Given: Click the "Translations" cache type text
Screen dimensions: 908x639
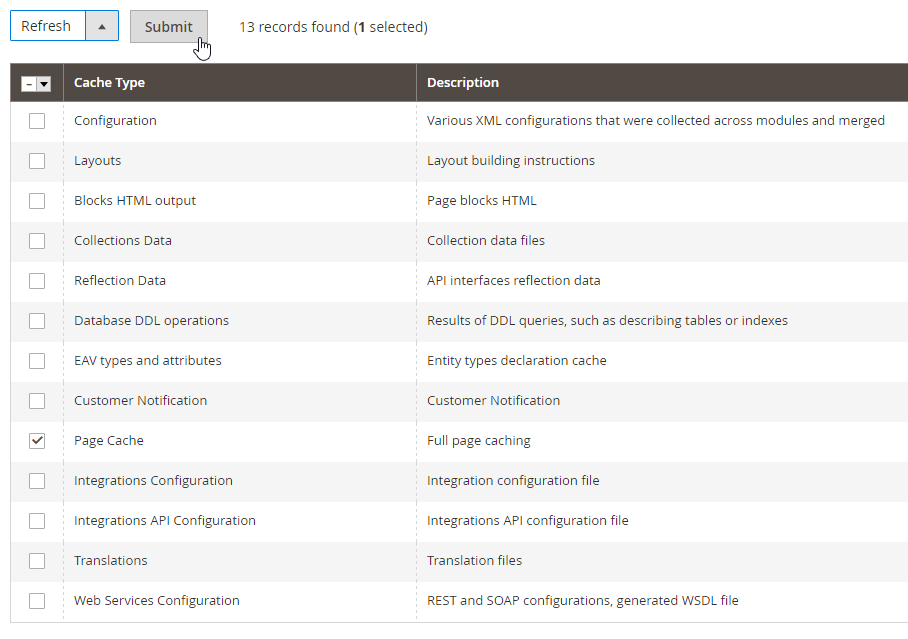Looking at the screenshot, I should click(x=111, y=560).
